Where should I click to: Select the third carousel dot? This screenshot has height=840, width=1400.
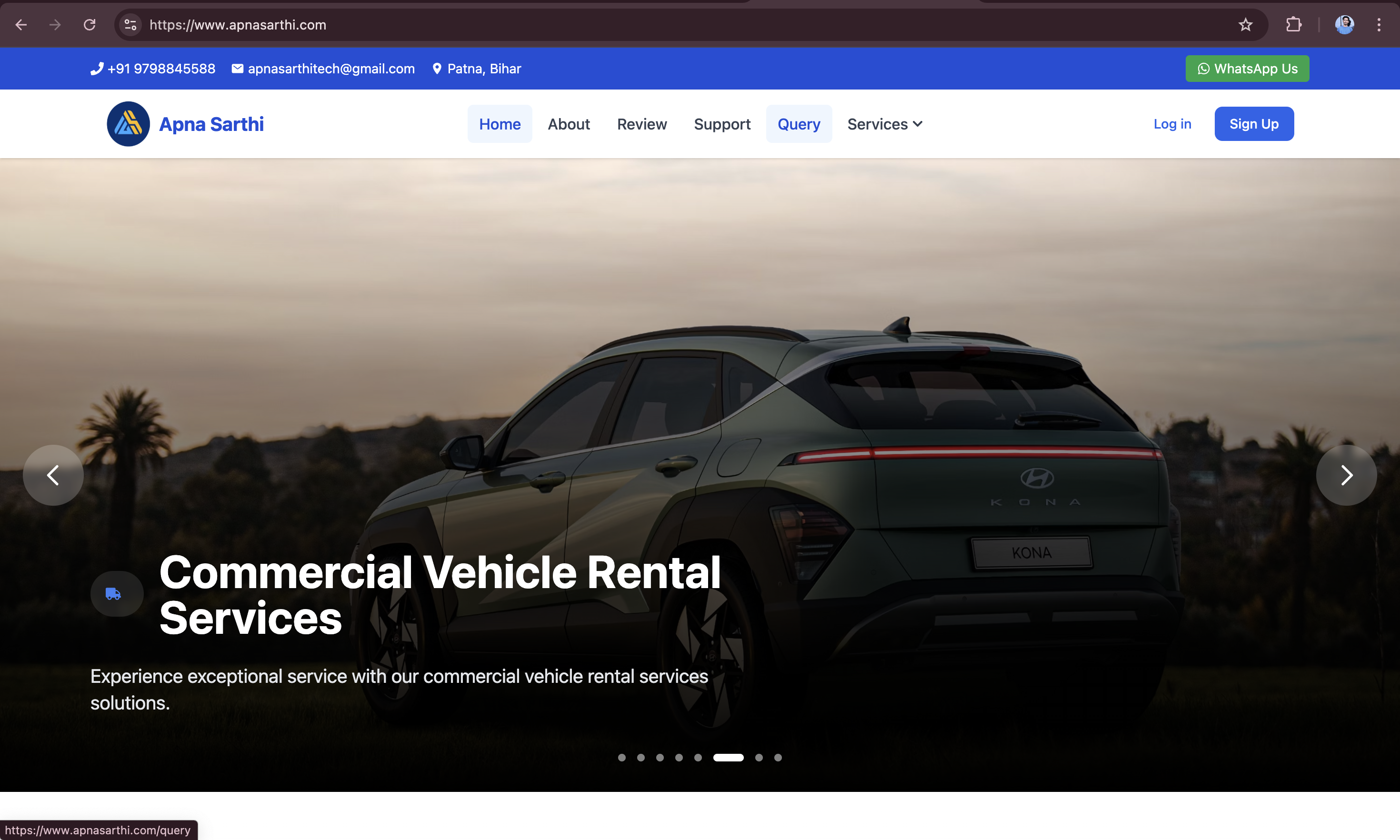point(660,757)
